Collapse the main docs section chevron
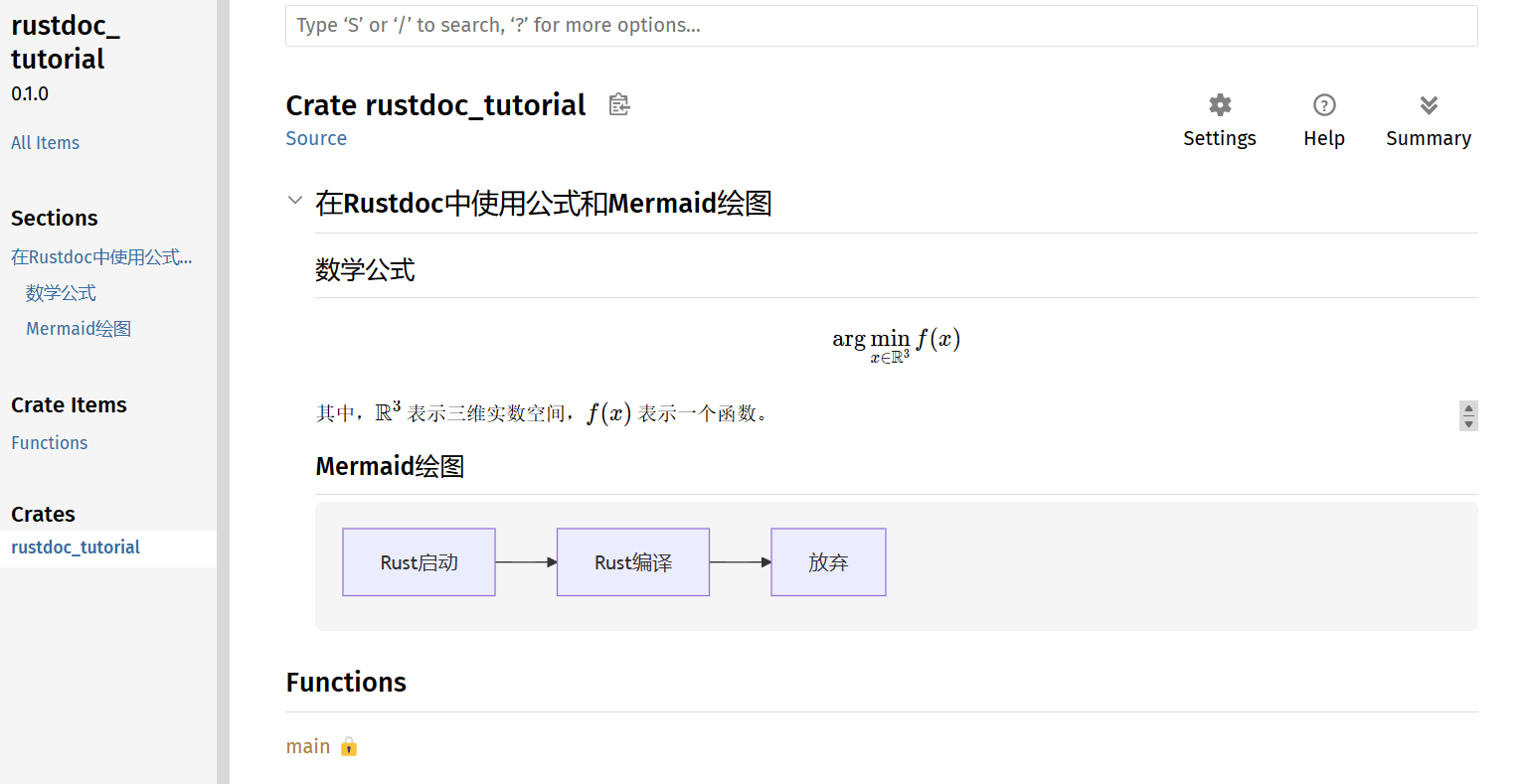The height and width of the screenshot is (784, 1529). pyautogui.click(x=294, y=200)
